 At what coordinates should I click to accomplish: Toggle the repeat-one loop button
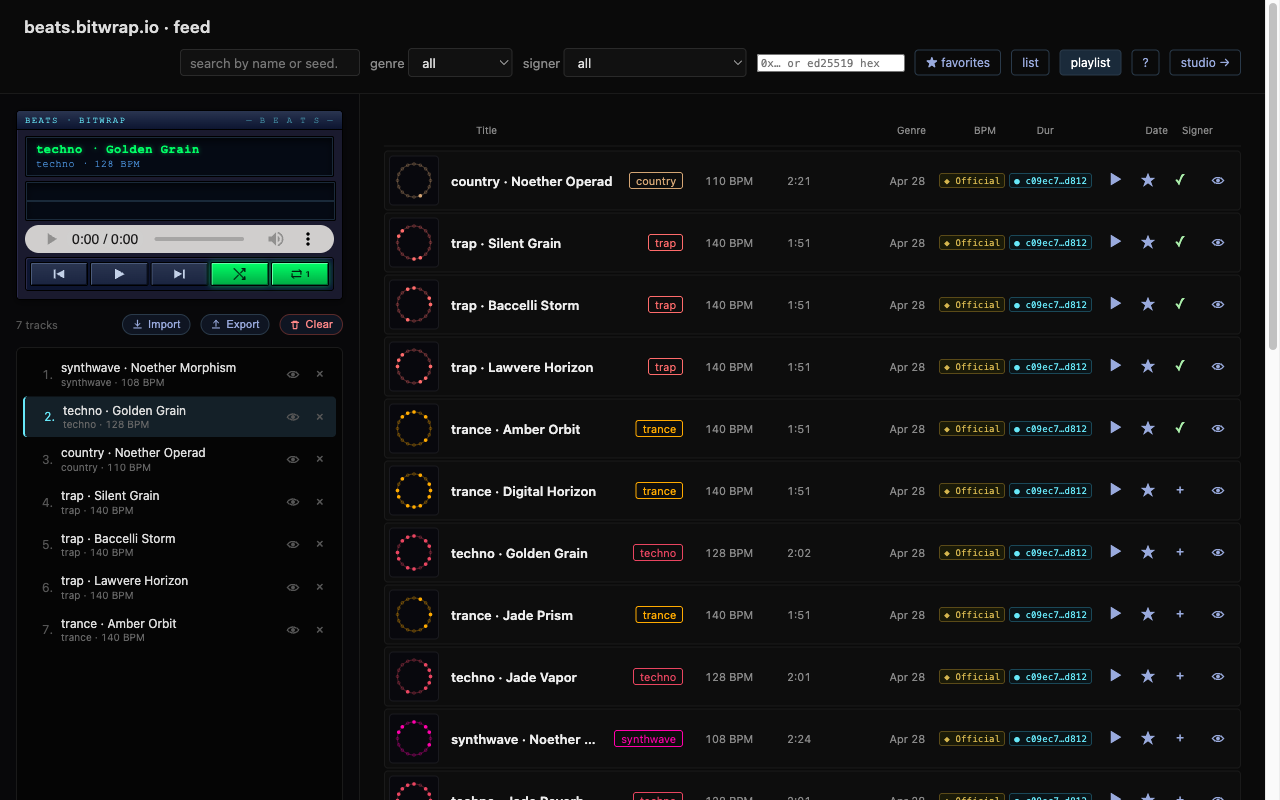click(300, 274)
